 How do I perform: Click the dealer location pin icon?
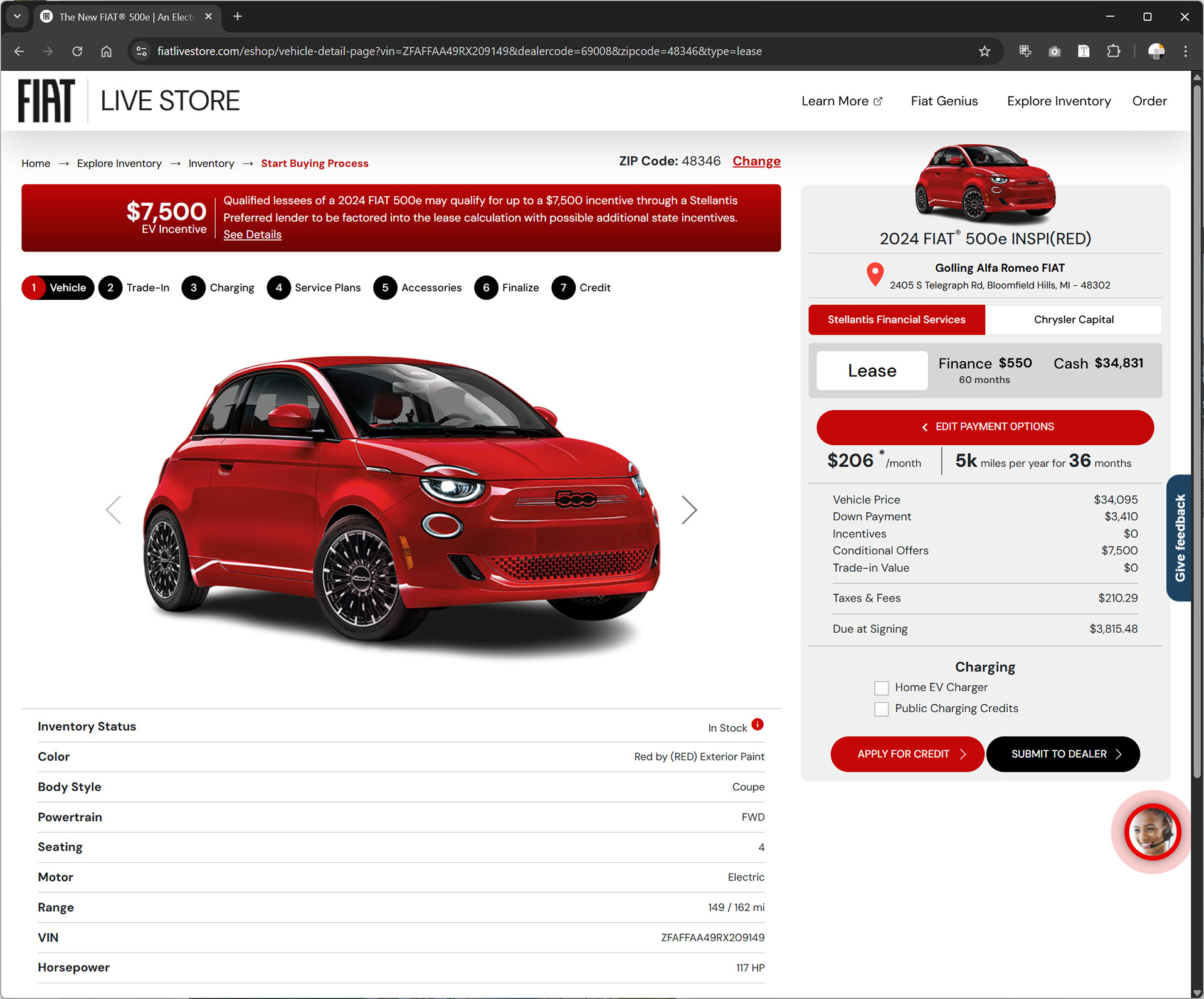point(875,275)
